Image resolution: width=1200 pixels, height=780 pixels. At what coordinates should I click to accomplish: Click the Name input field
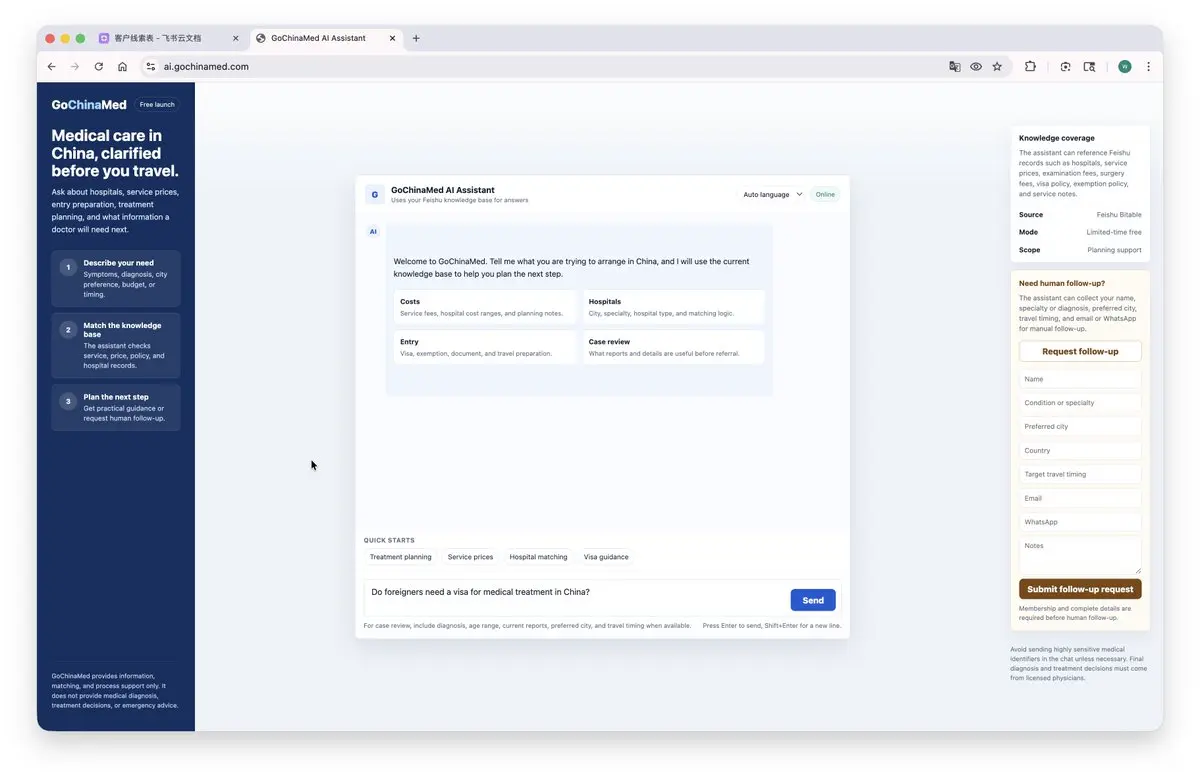(x=1080, y=379)
